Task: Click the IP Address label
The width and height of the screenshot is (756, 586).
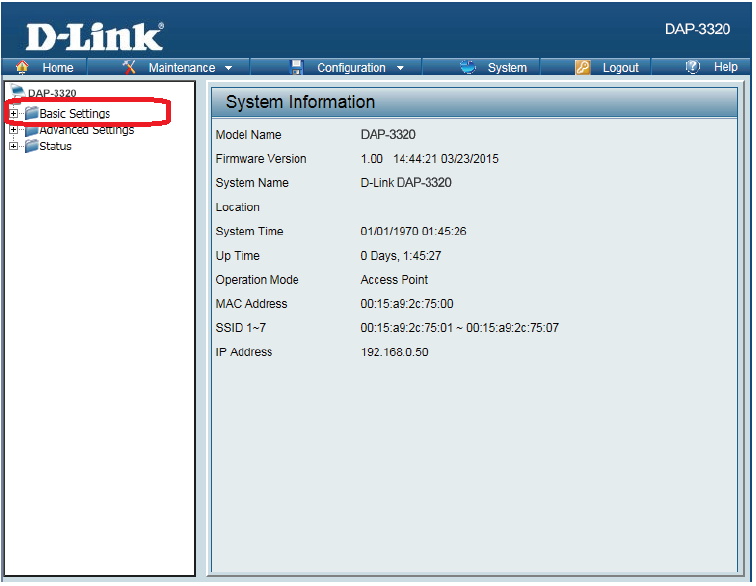Action: 243,353
